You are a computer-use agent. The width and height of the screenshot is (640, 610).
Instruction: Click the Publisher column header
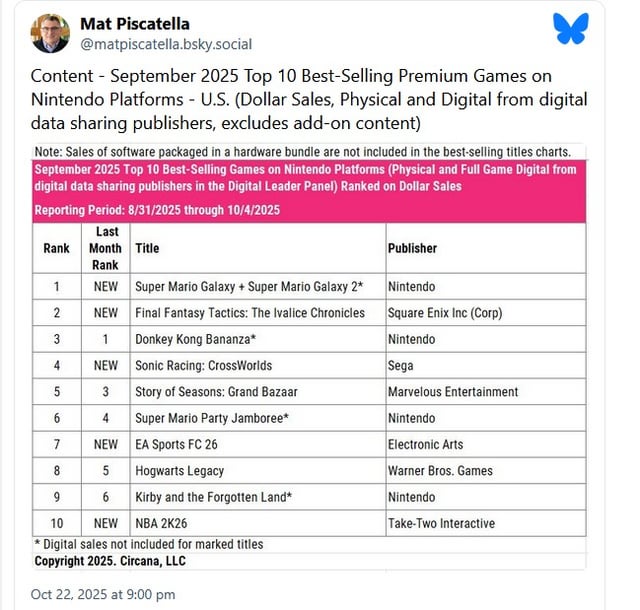click(x=415, y=248)
